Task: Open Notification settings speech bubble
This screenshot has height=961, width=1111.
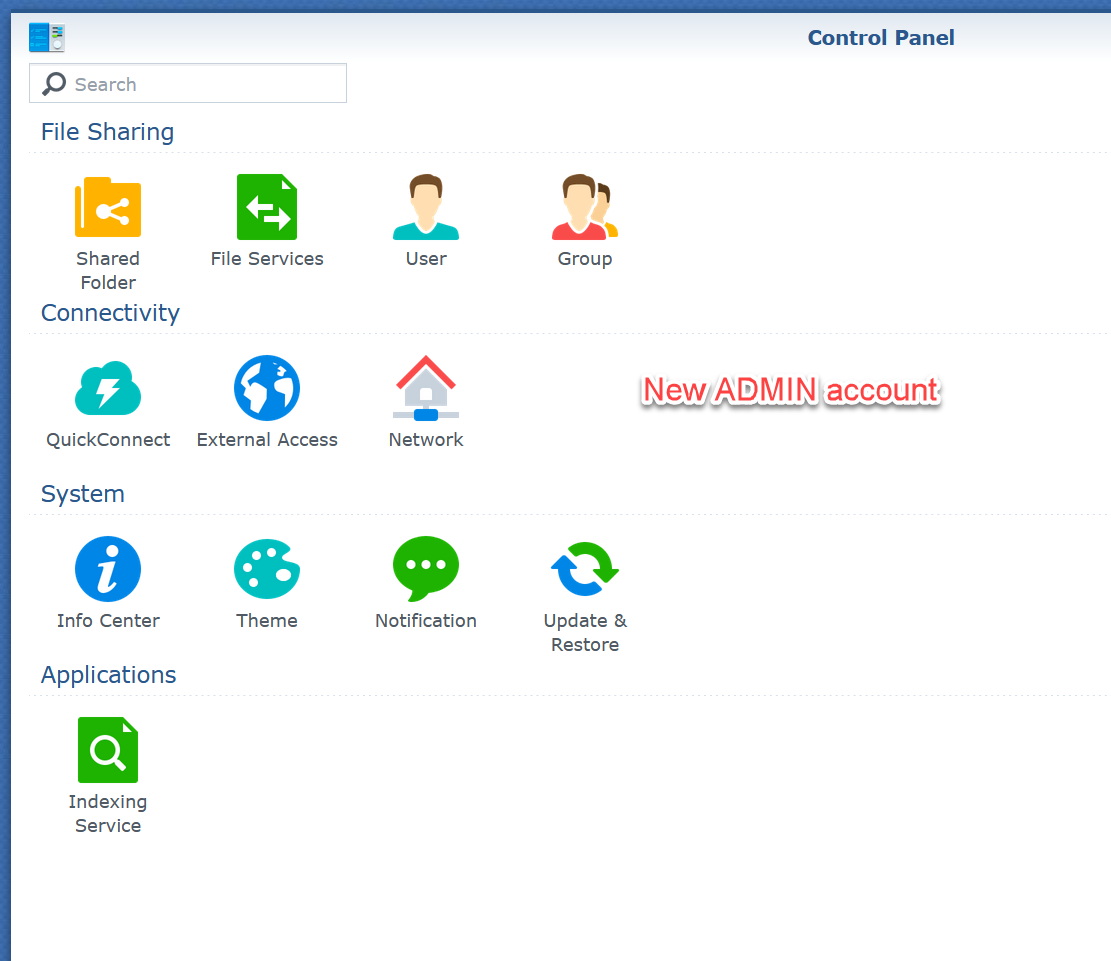Action: click(x=426, y=570)
